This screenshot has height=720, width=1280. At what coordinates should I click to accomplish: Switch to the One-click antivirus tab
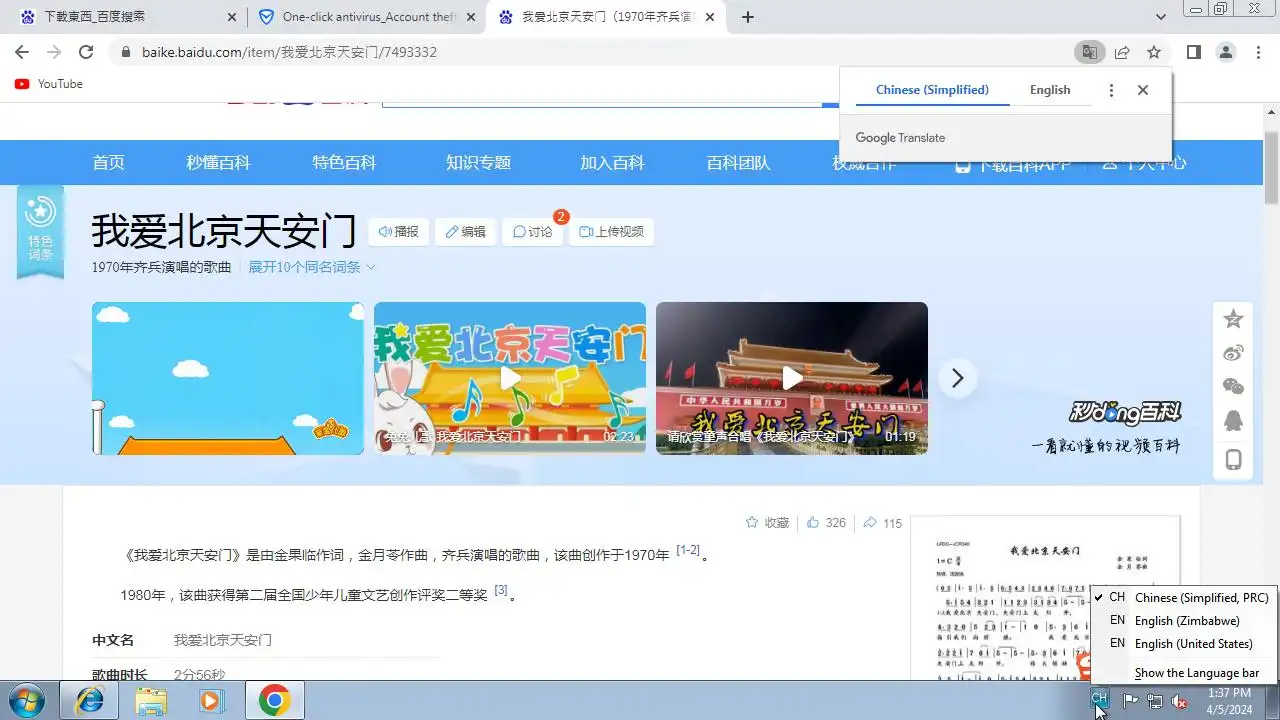coord(368,17)
